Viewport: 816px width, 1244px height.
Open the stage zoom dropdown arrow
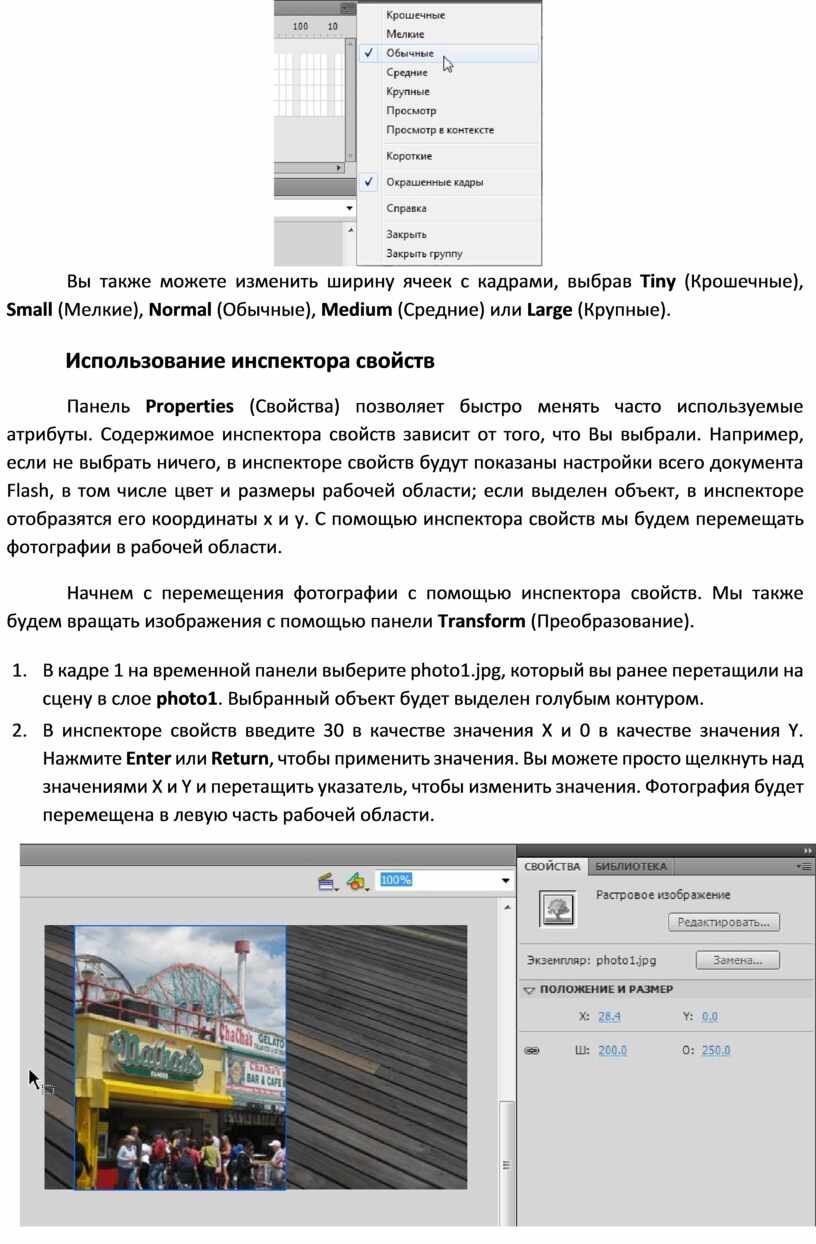[x=505, y=881]
